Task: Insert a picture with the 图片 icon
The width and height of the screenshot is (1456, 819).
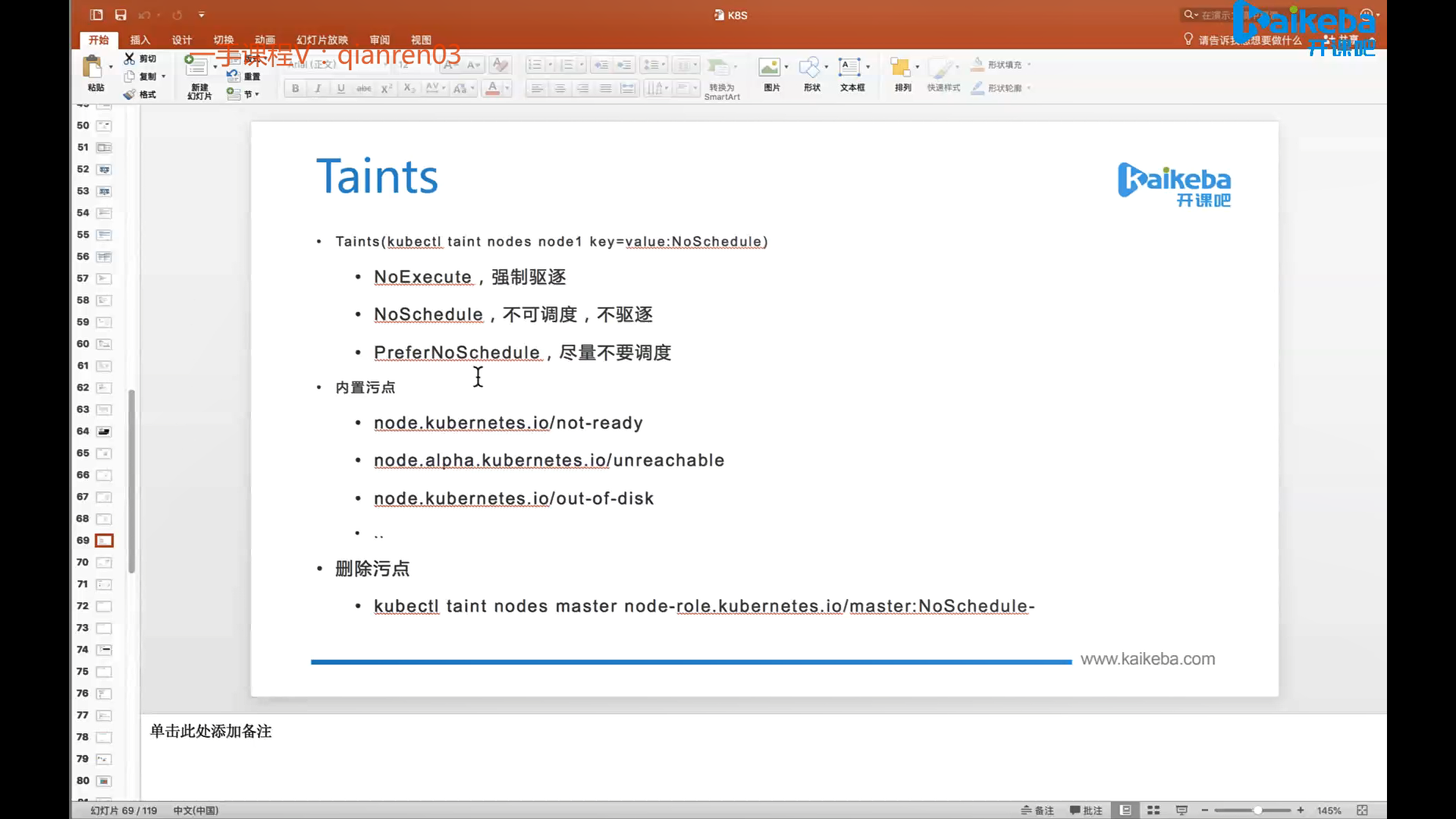Action: [x=770, y=68]
